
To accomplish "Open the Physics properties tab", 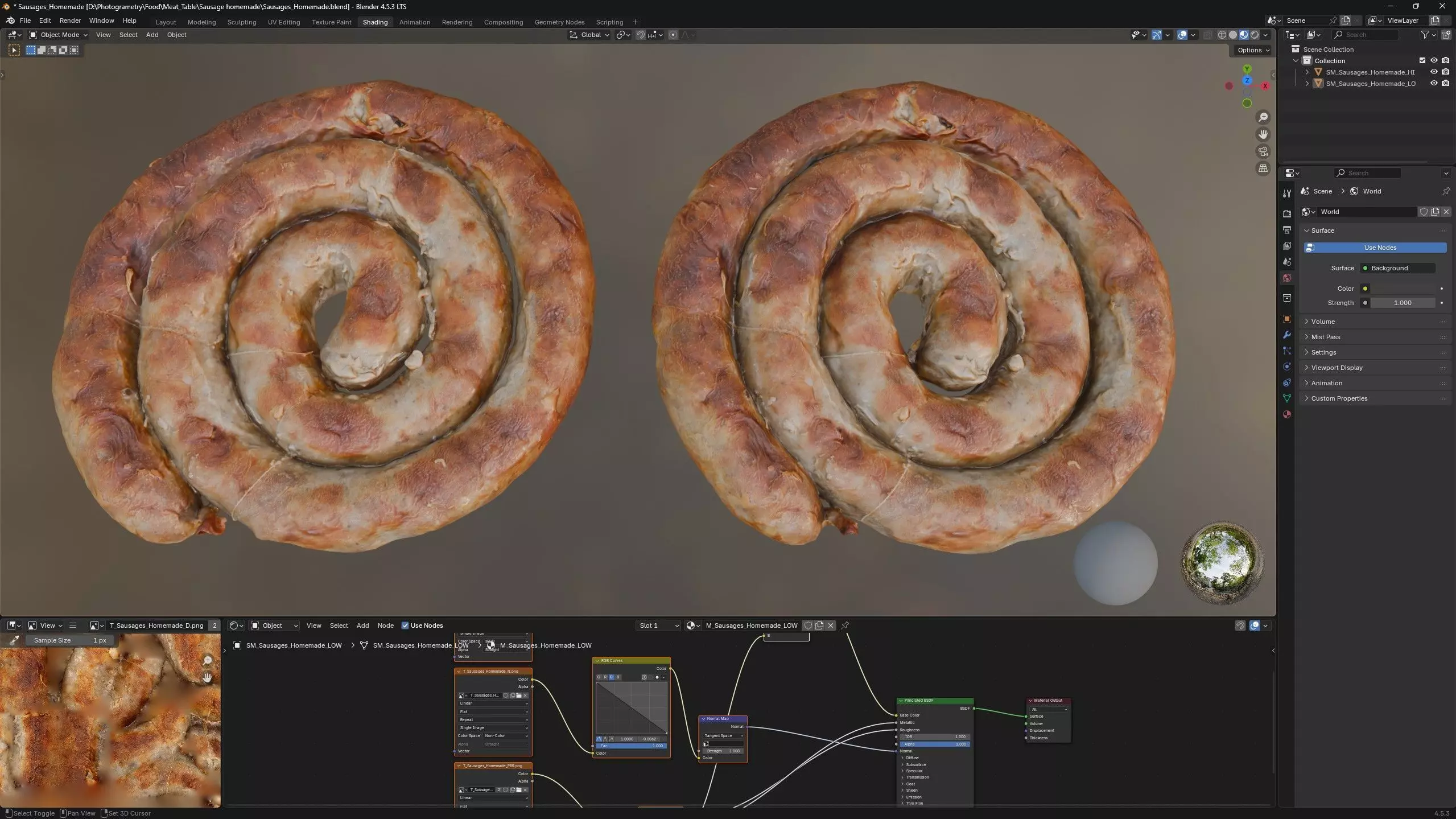I will click(x=1287, y=367).
